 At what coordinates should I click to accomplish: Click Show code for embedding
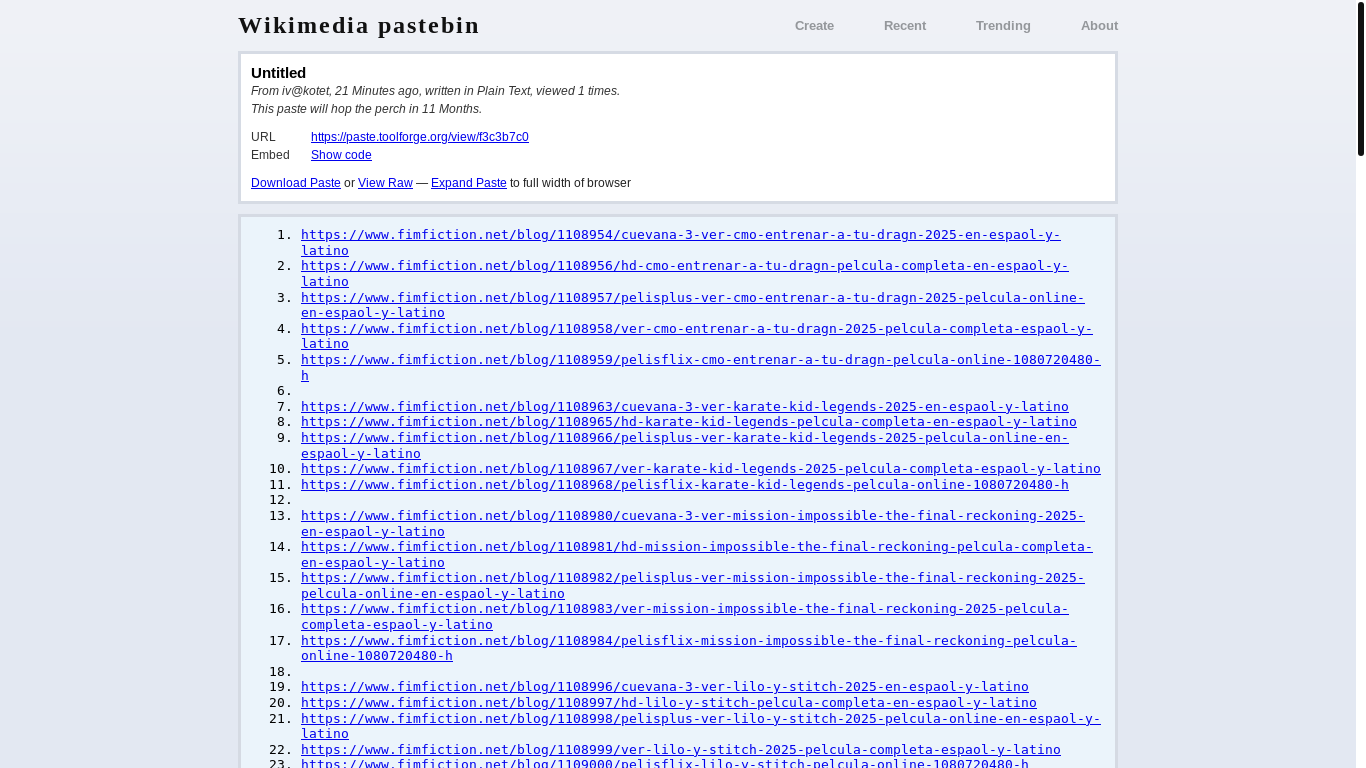(341, 155)
